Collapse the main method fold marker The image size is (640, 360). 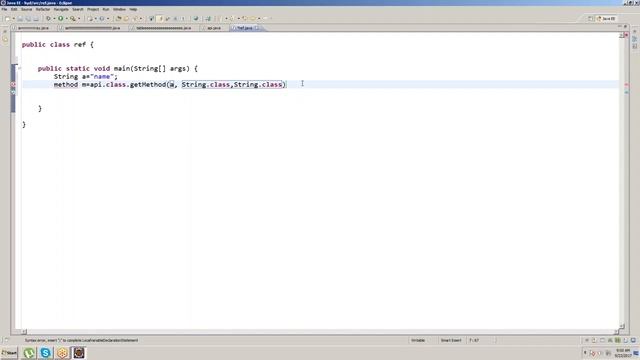(19, 69)
